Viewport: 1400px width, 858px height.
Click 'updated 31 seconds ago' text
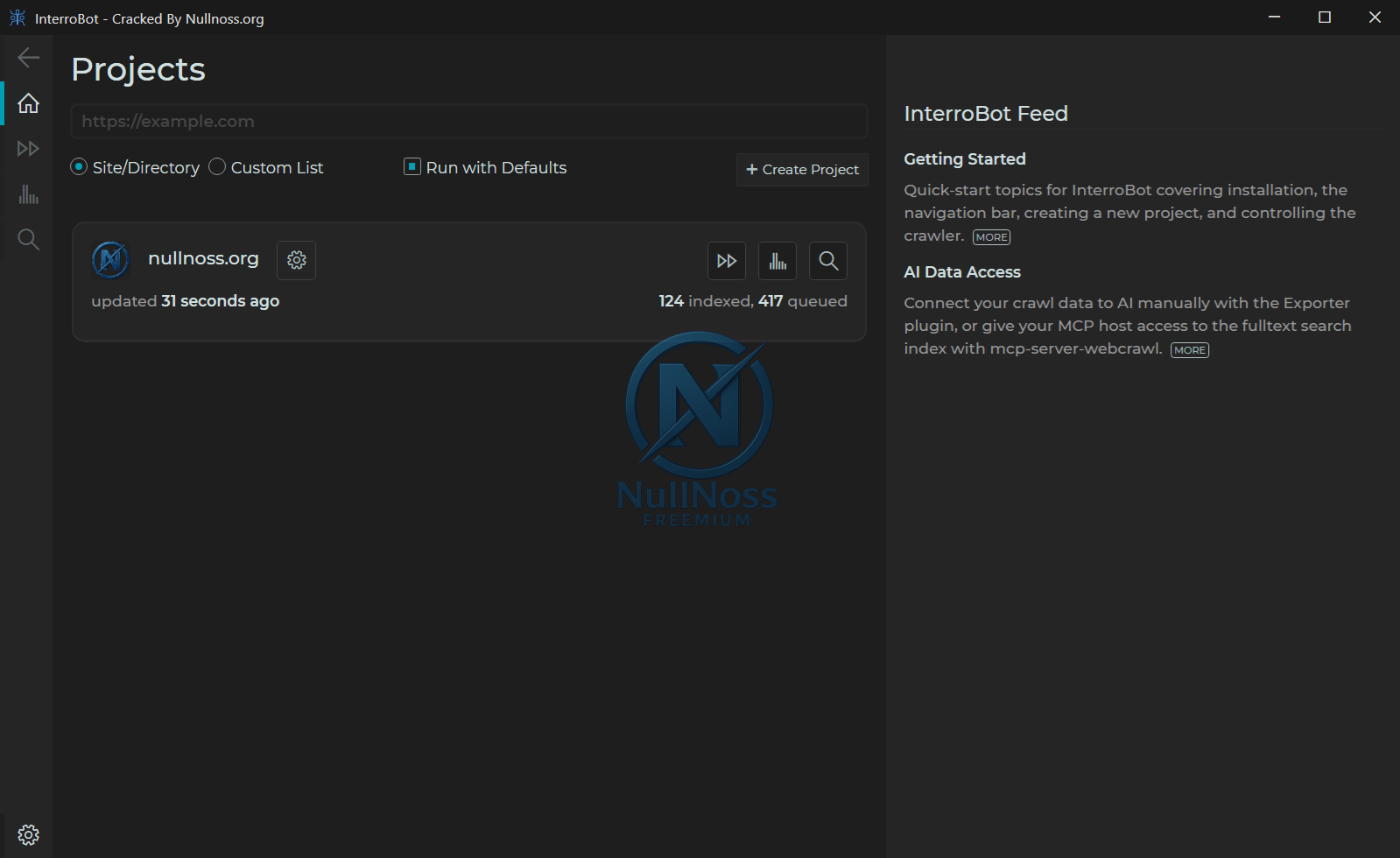pos(186,301)
